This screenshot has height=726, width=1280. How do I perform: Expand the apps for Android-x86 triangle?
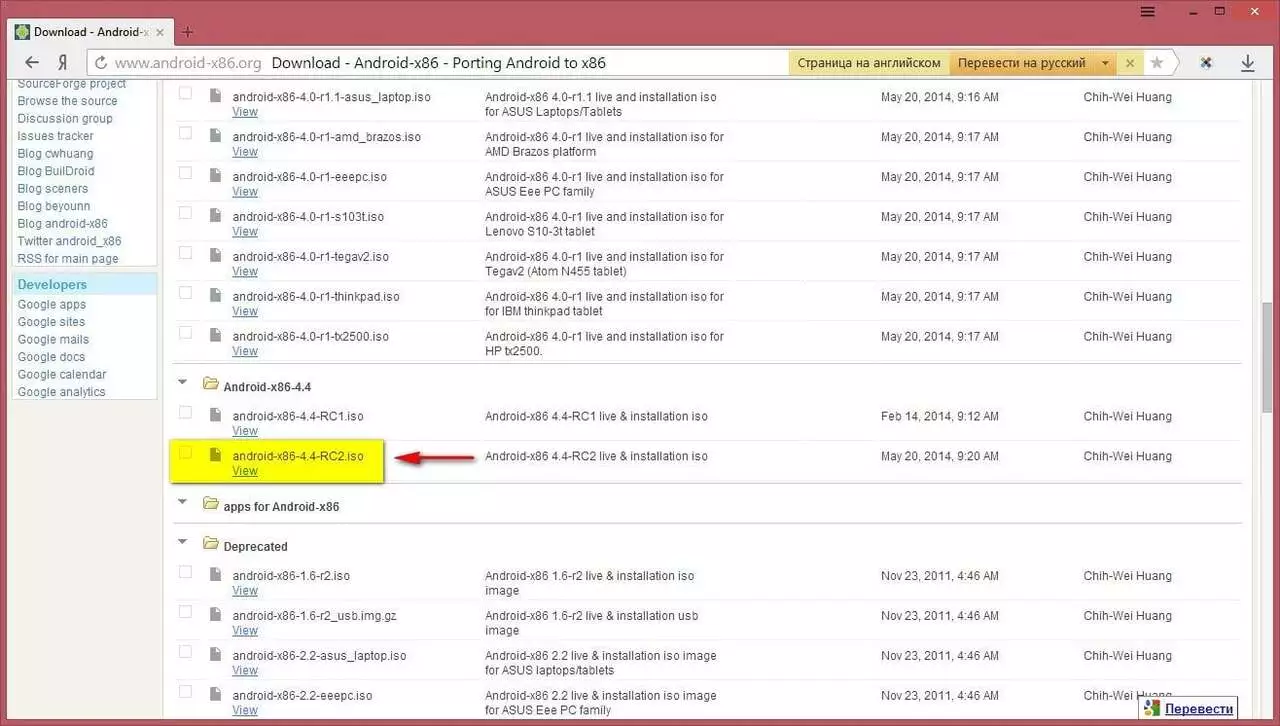tap(182, 501)
